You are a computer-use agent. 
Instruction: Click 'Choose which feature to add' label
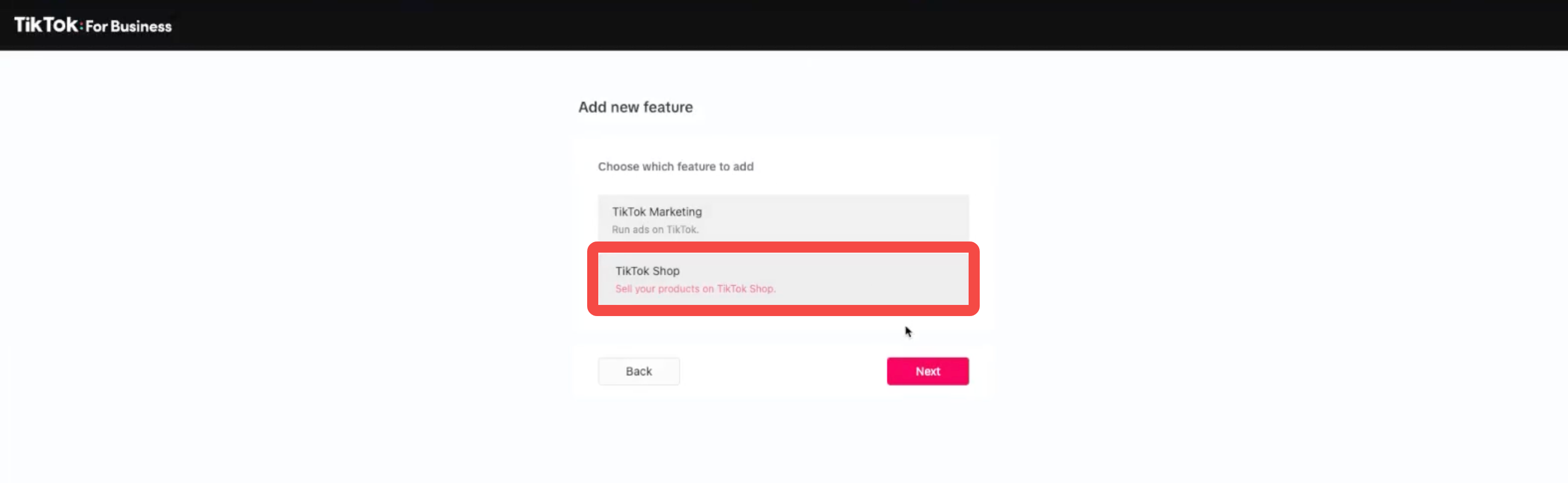675,166
